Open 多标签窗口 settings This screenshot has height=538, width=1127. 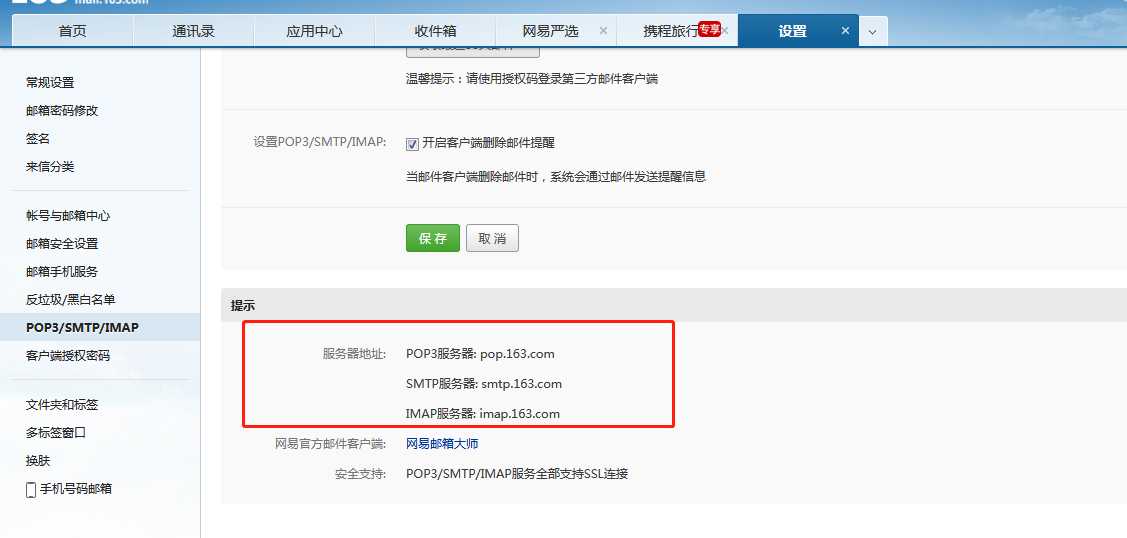(x=56, y=432)
